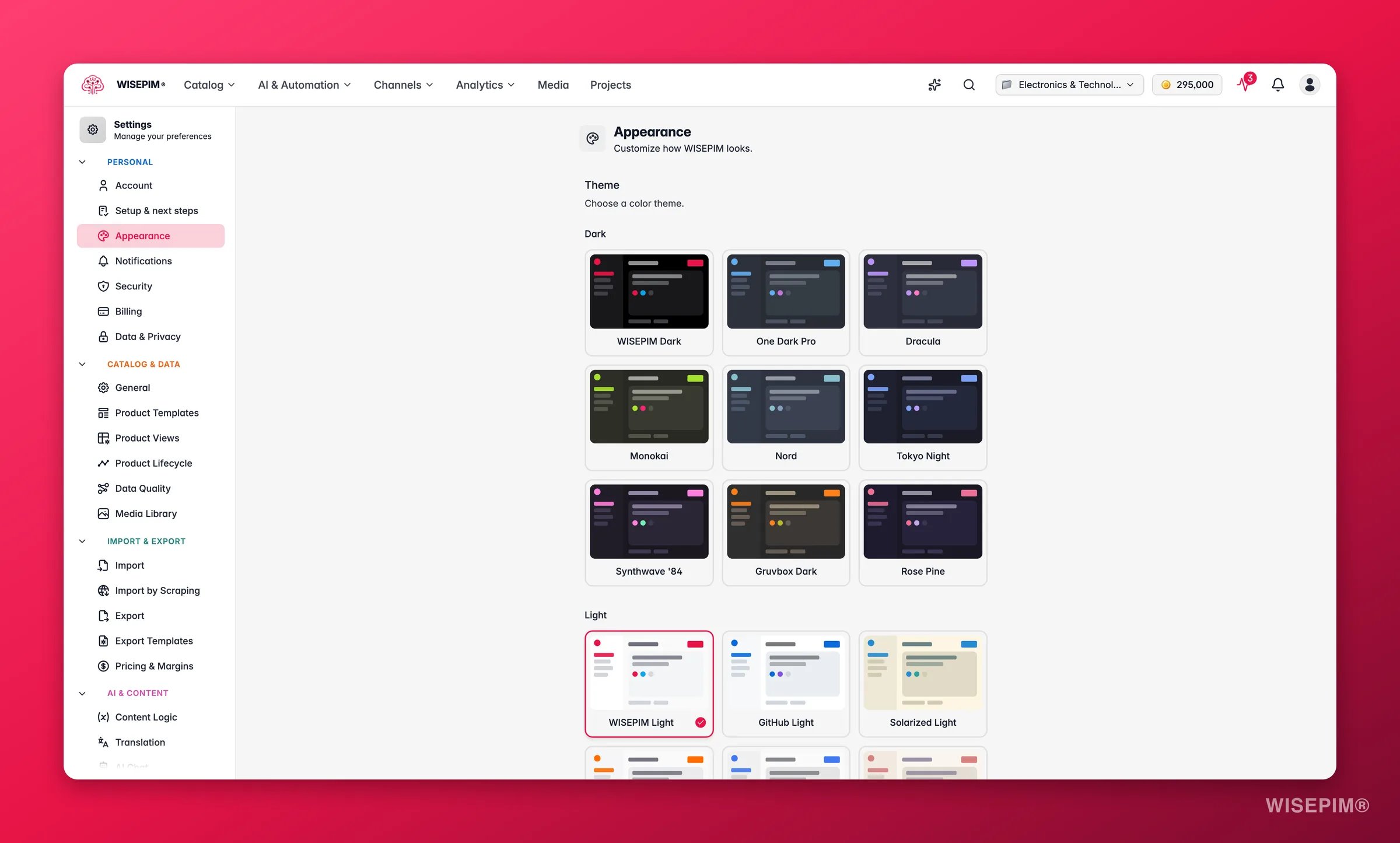Viewport: 1400px width, 843px height.
Task: Open search with the magnifier icon
Action: [969, 85]
